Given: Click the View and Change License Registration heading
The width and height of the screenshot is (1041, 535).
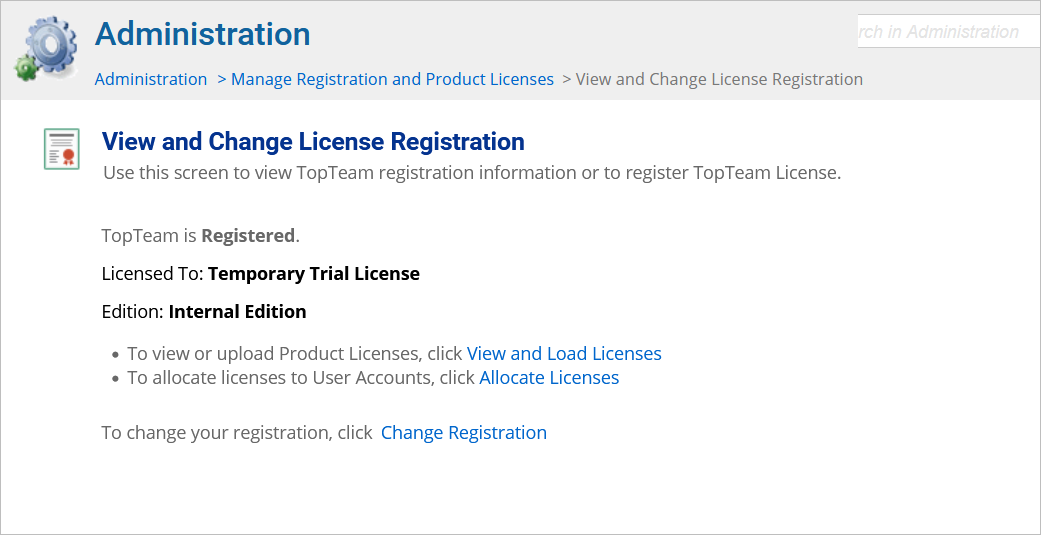Looking at the screenshot, I should pos(313,141).
